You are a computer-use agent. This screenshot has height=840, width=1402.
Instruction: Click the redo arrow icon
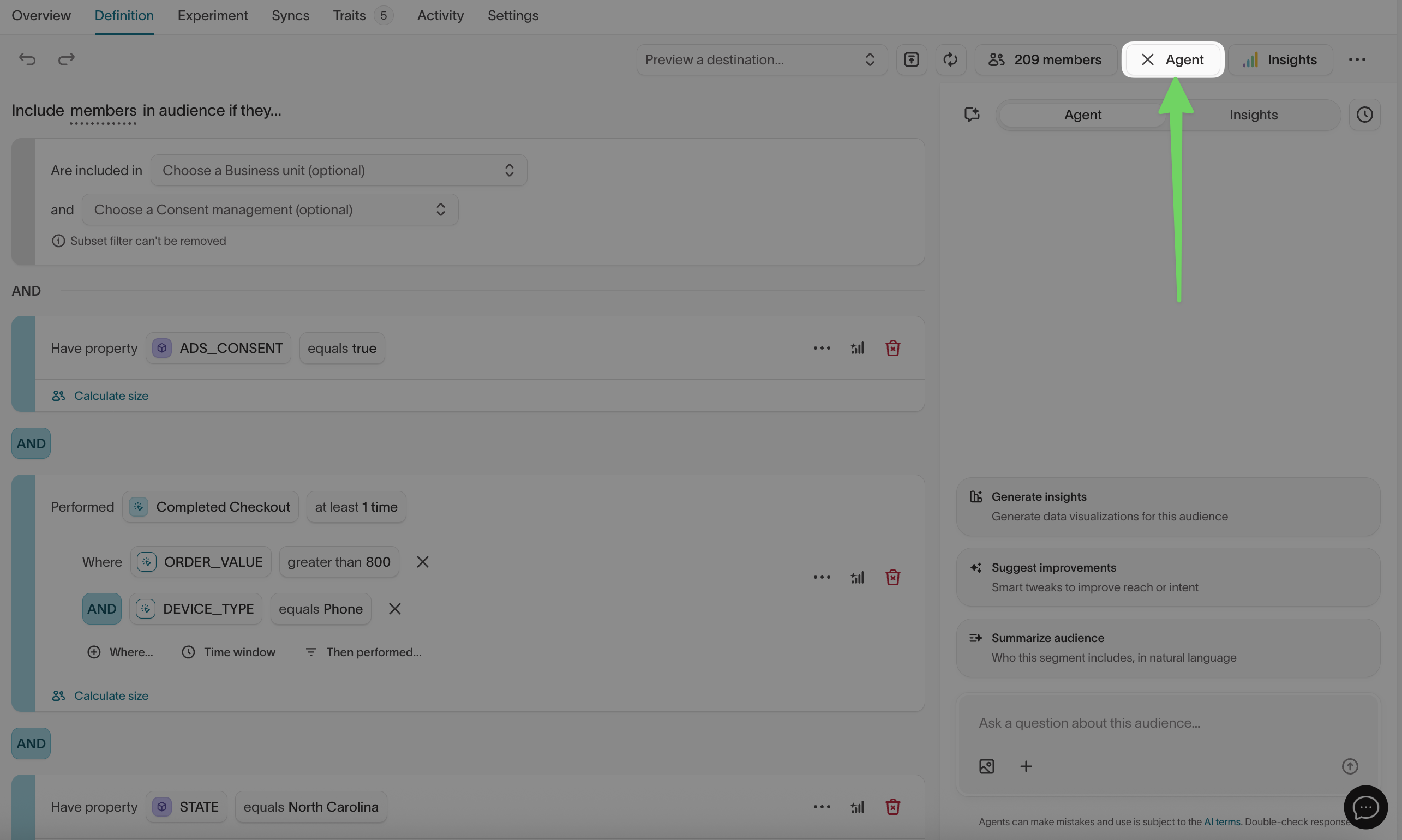(x=66, y=59)
